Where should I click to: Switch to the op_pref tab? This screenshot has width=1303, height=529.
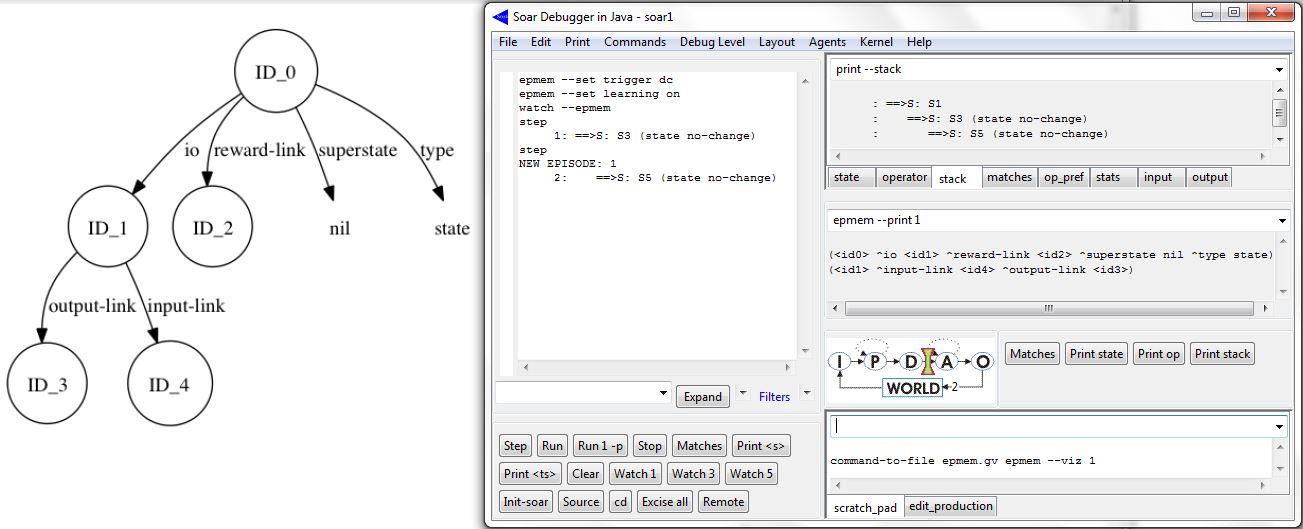(1063, 177)
